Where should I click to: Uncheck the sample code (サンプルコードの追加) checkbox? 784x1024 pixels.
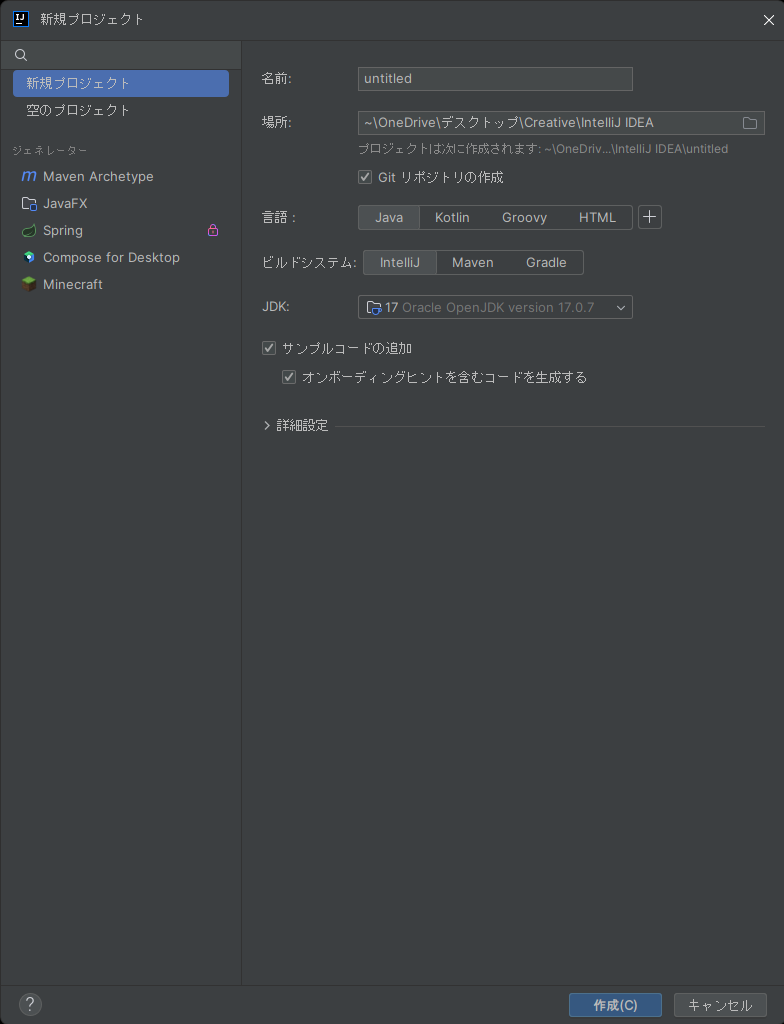coord(269,348)
